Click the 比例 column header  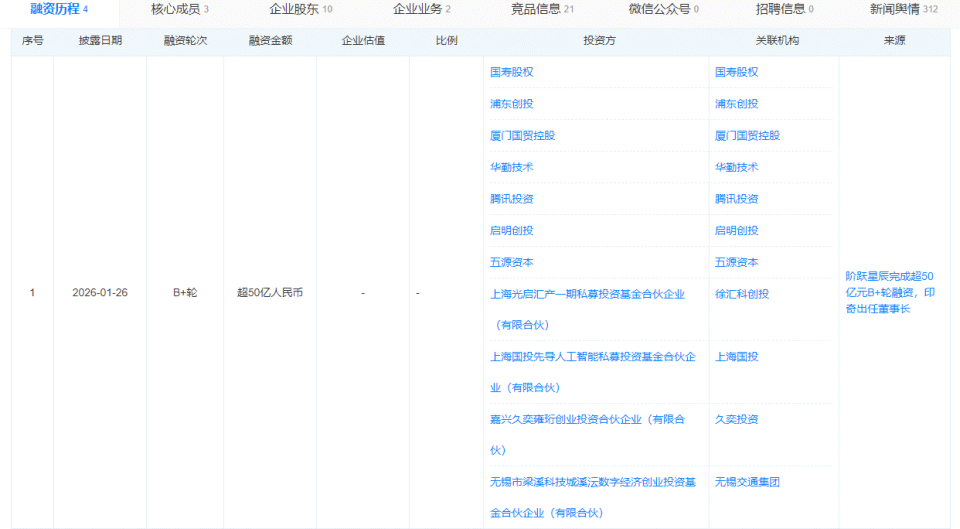(x=446, y=41)
